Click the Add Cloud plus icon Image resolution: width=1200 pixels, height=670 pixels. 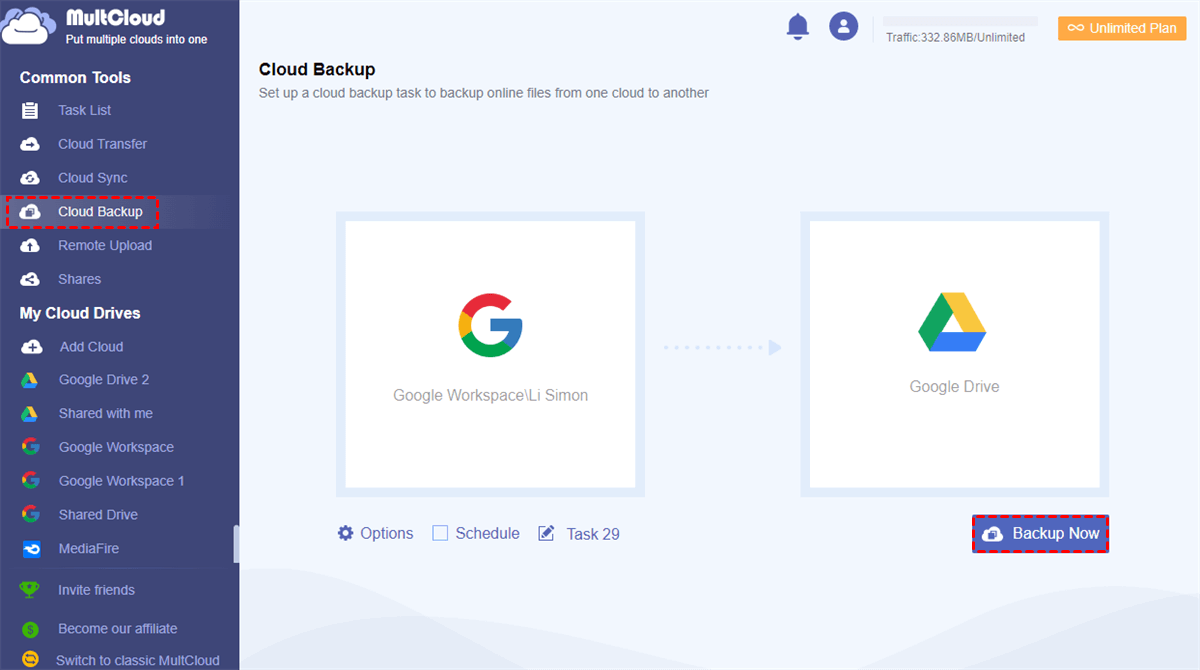32,347
